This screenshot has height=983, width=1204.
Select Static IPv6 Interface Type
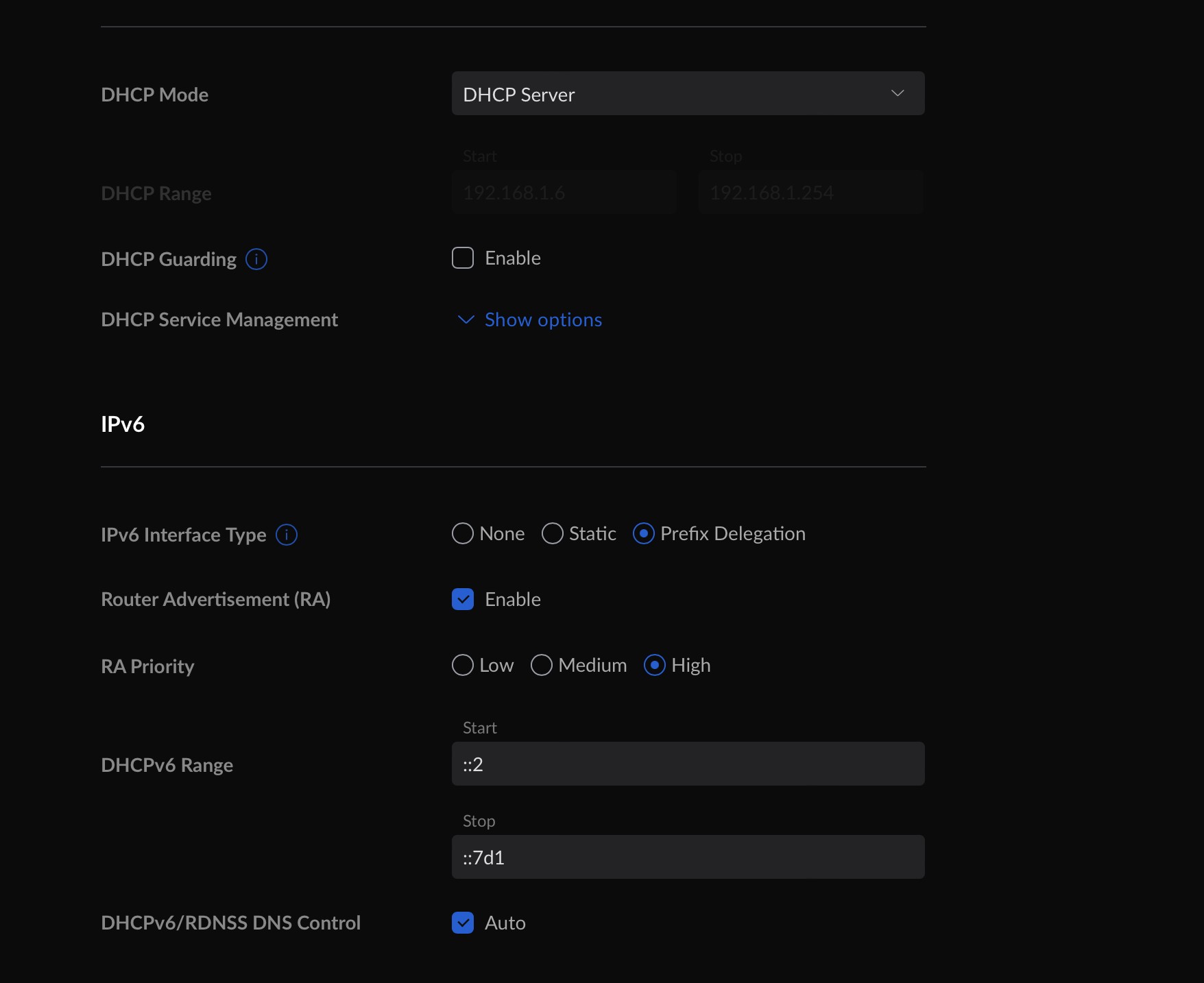(553, 534)
